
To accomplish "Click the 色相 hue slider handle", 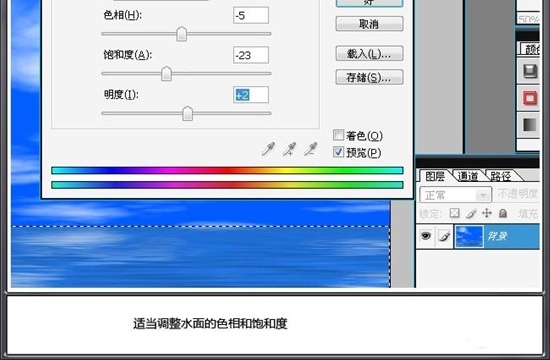I will tap(181, 34).
